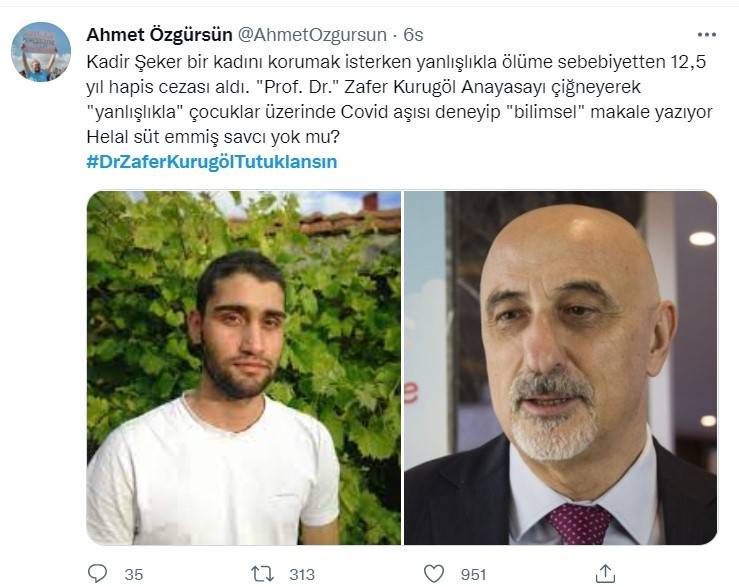The height and width of the screenshot is (587, 739).
Task: Open photo of young man in white t-shirt
Action: click(244, 368)
